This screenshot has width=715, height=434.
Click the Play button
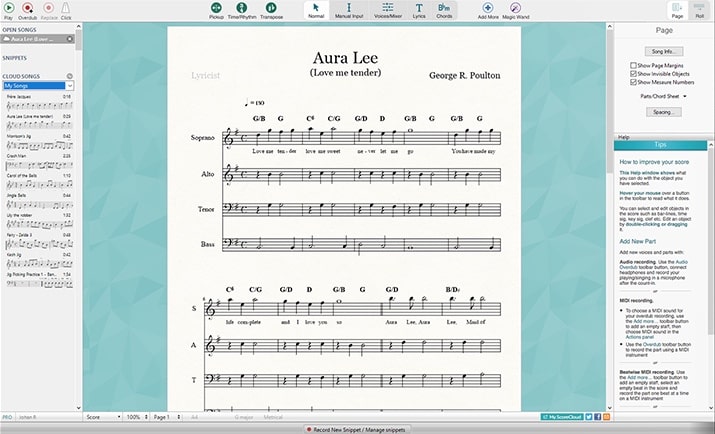point(9,10)
